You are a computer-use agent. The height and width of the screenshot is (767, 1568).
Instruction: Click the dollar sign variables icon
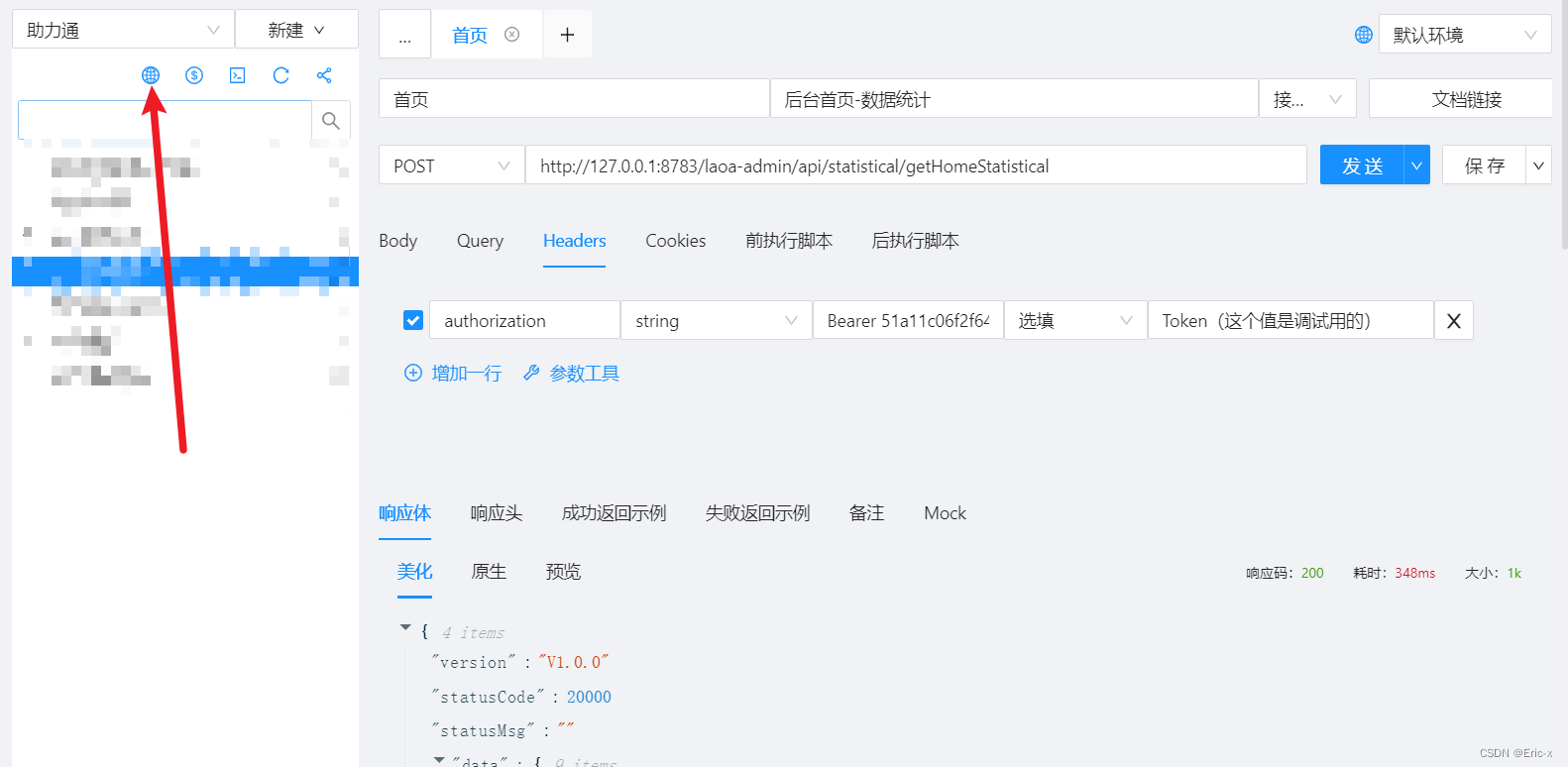194,75
